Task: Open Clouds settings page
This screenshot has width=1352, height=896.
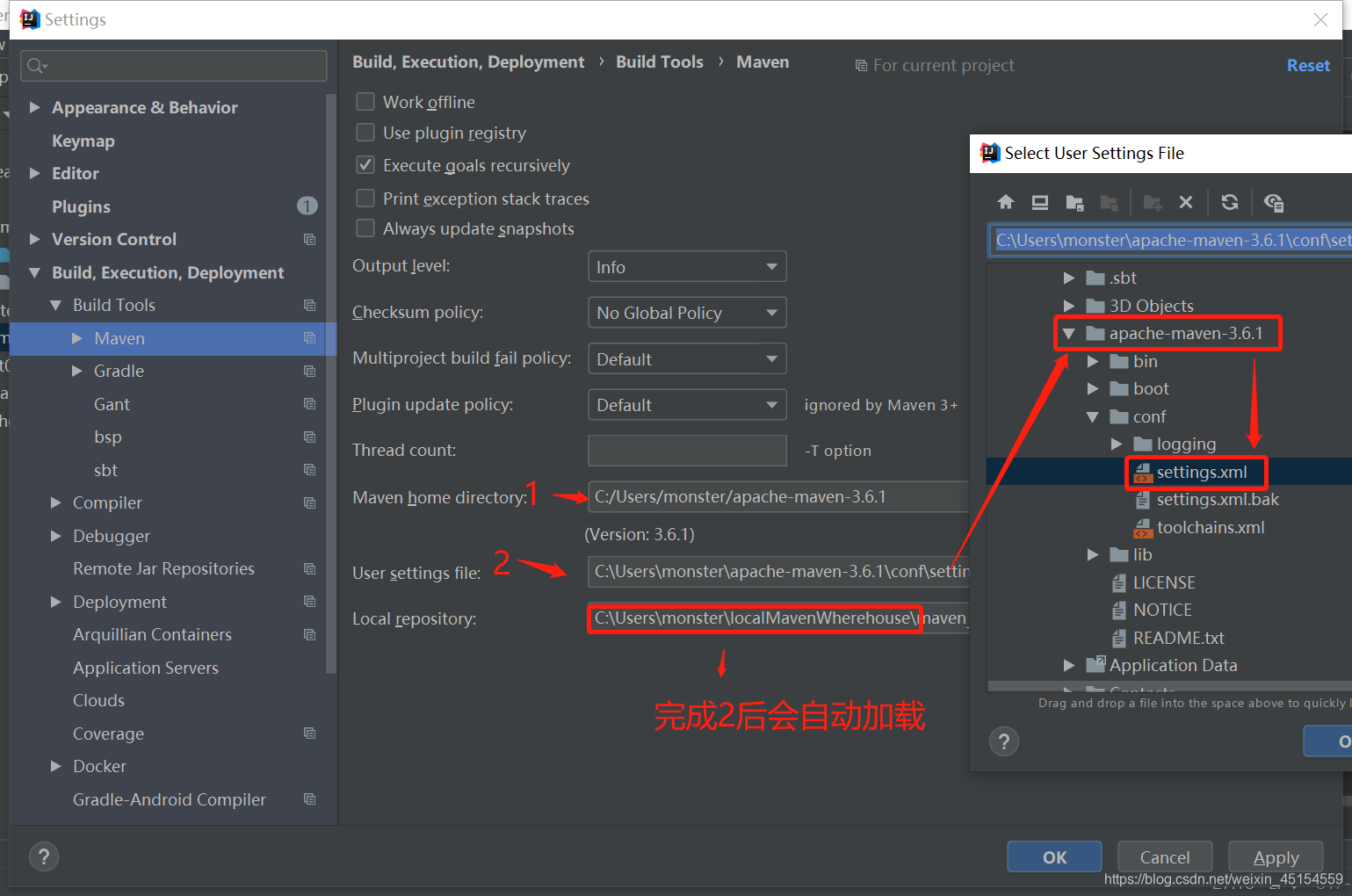Action: (98, 700)
